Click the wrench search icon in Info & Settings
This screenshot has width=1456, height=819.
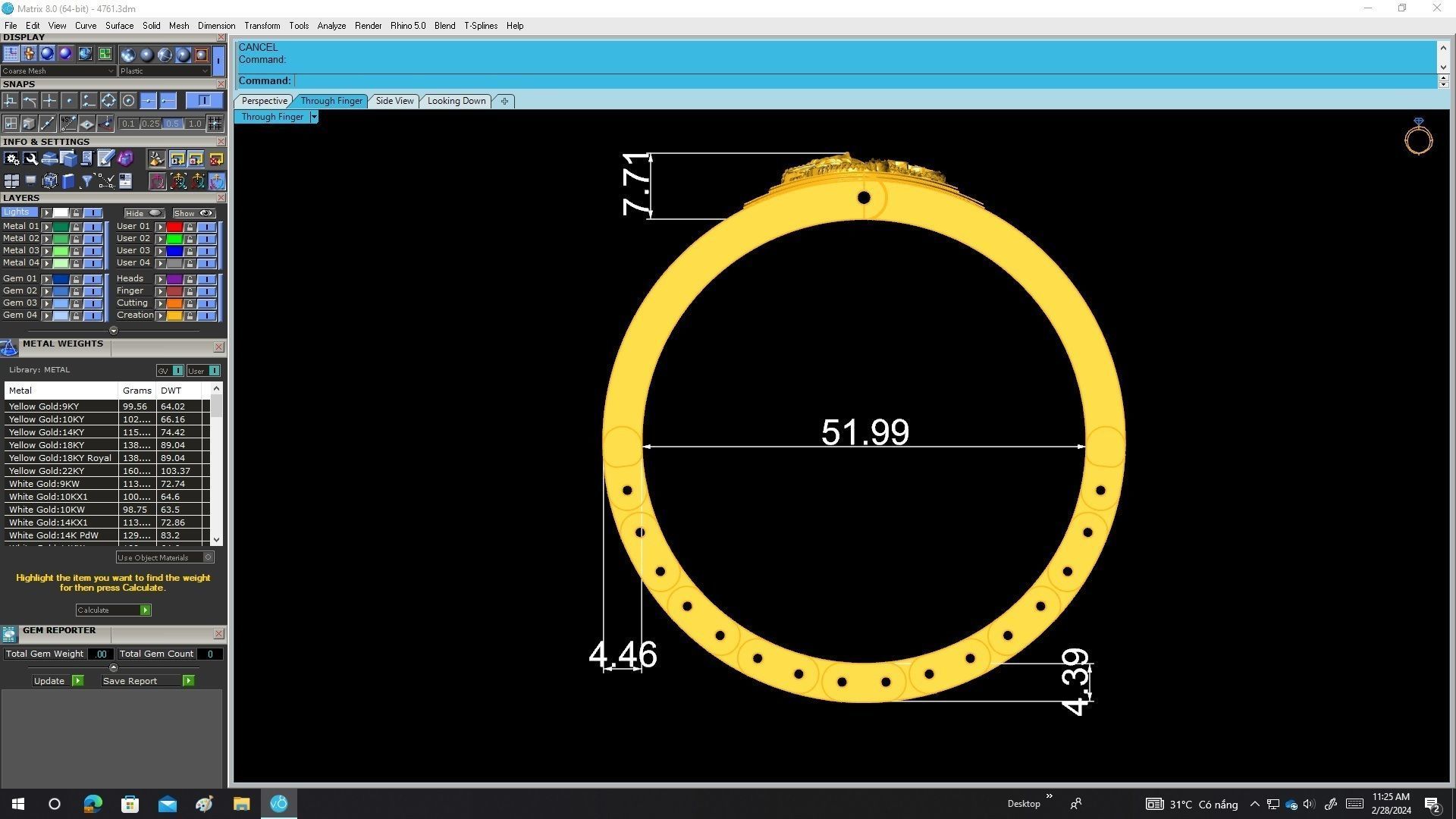[30, 158]
